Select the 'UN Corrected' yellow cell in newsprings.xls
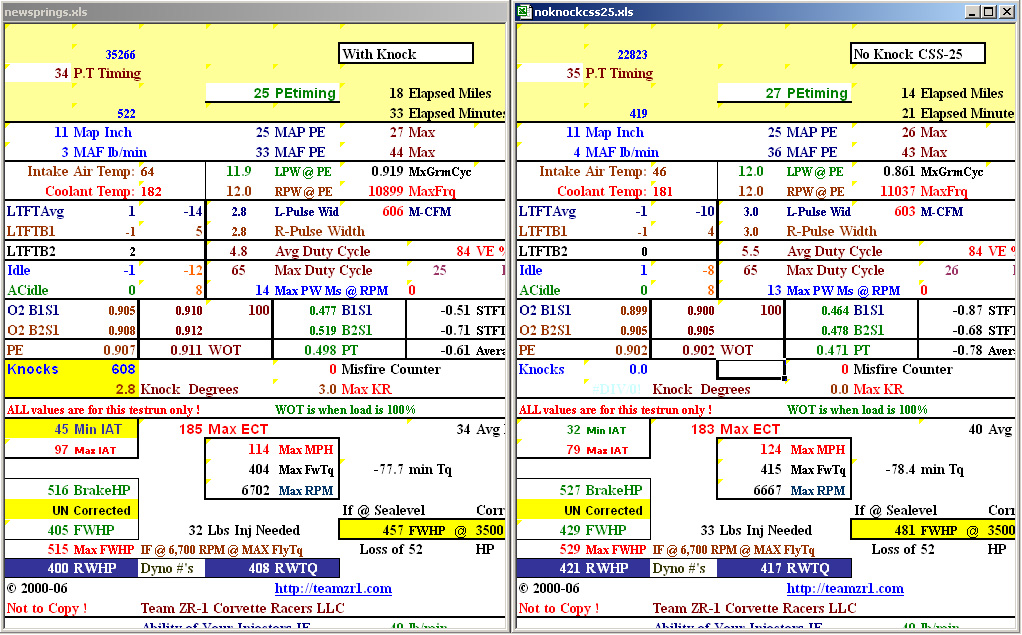Screen dimensions: 1022x635 (x=71, y=510)
